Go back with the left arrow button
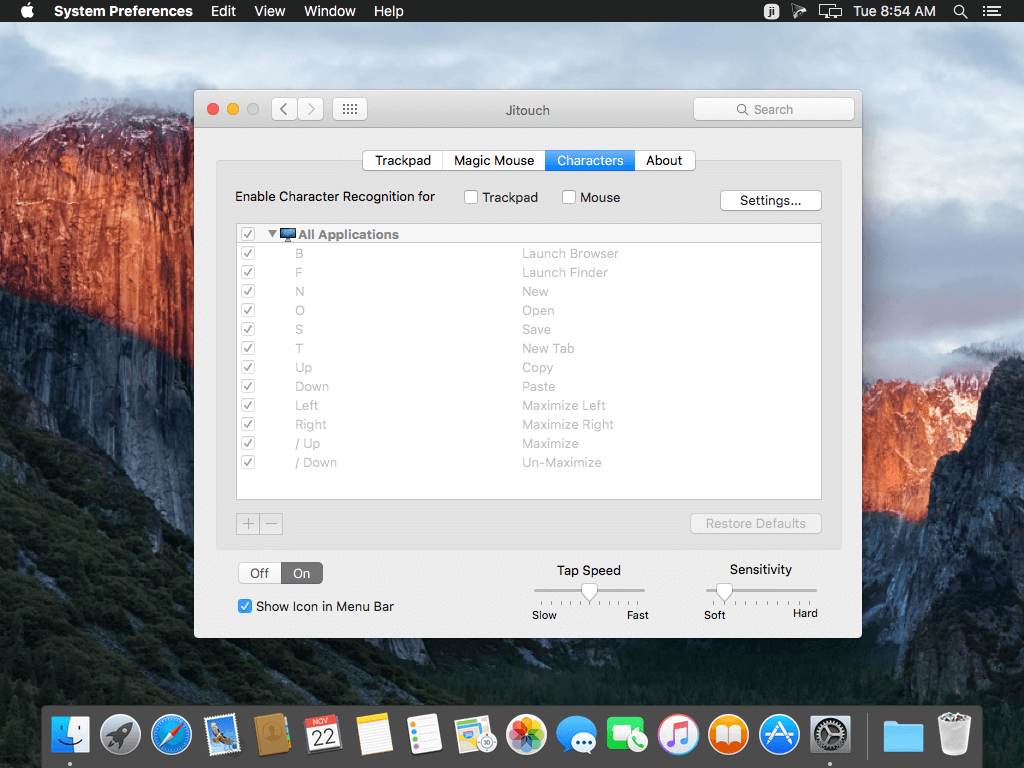Viewport: 1024px width, 768px height. (284, 109)
